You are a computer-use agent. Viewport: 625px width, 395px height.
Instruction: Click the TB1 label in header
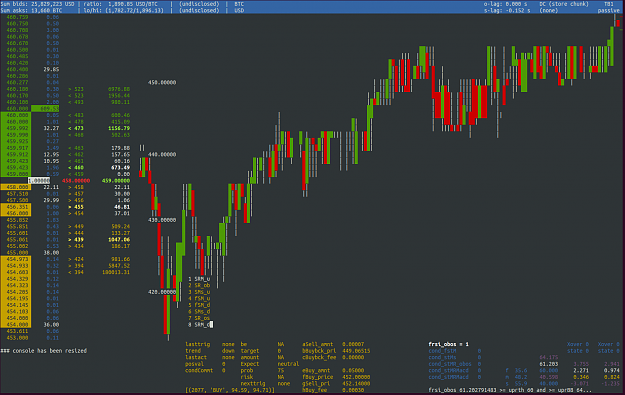pos(609,4)
